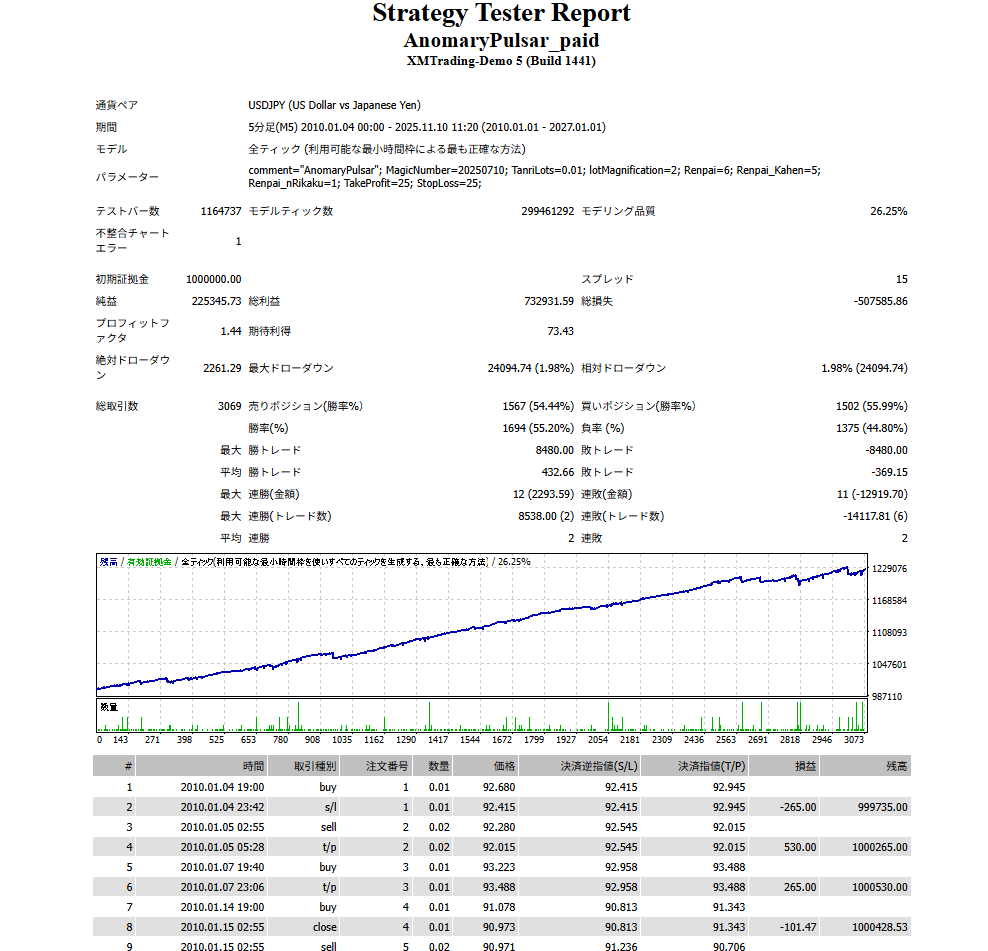Select the 損益 column header

click(803, 766)
